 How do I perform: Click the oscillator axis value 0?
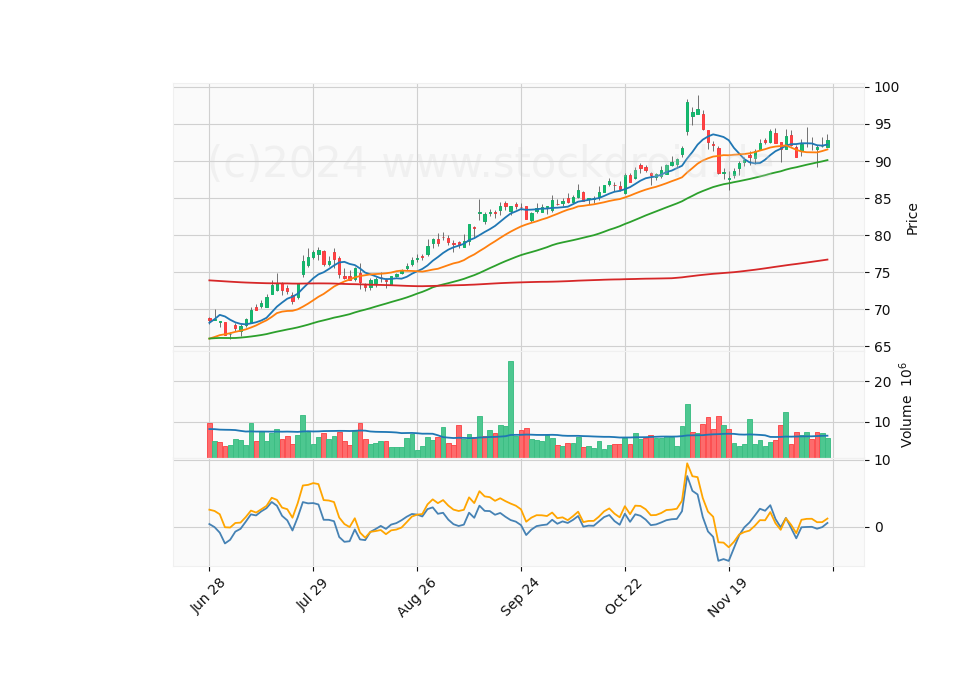tap(879, 527)
